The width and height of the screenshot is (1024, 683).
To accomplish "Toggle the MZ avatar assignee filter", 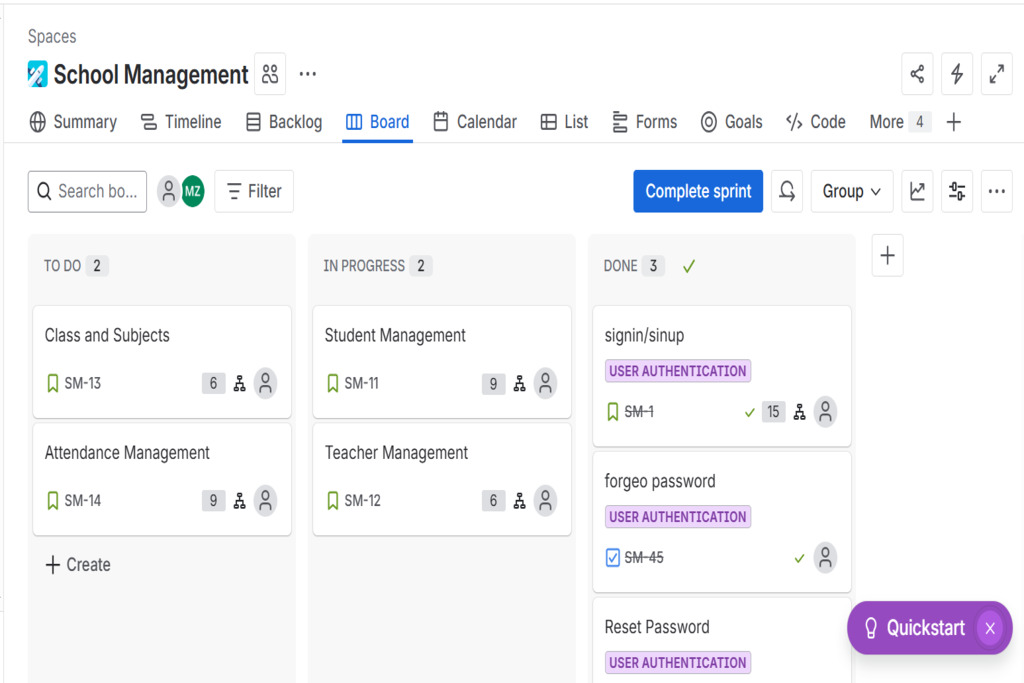I will [x=192, y=191].
